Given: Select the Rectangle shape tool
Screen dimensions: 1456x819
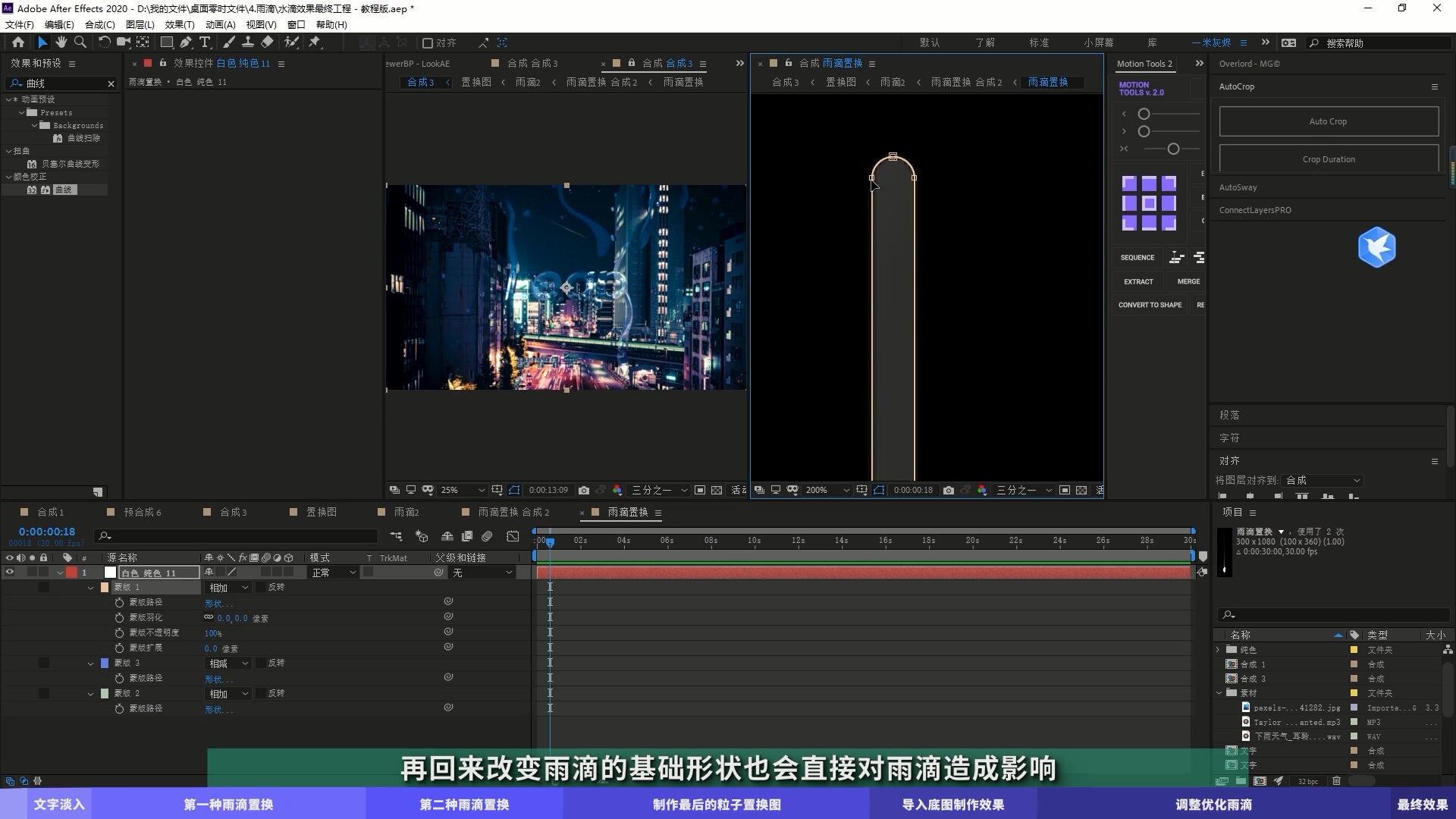Looking at the screenshot, I should pos(167,42).
